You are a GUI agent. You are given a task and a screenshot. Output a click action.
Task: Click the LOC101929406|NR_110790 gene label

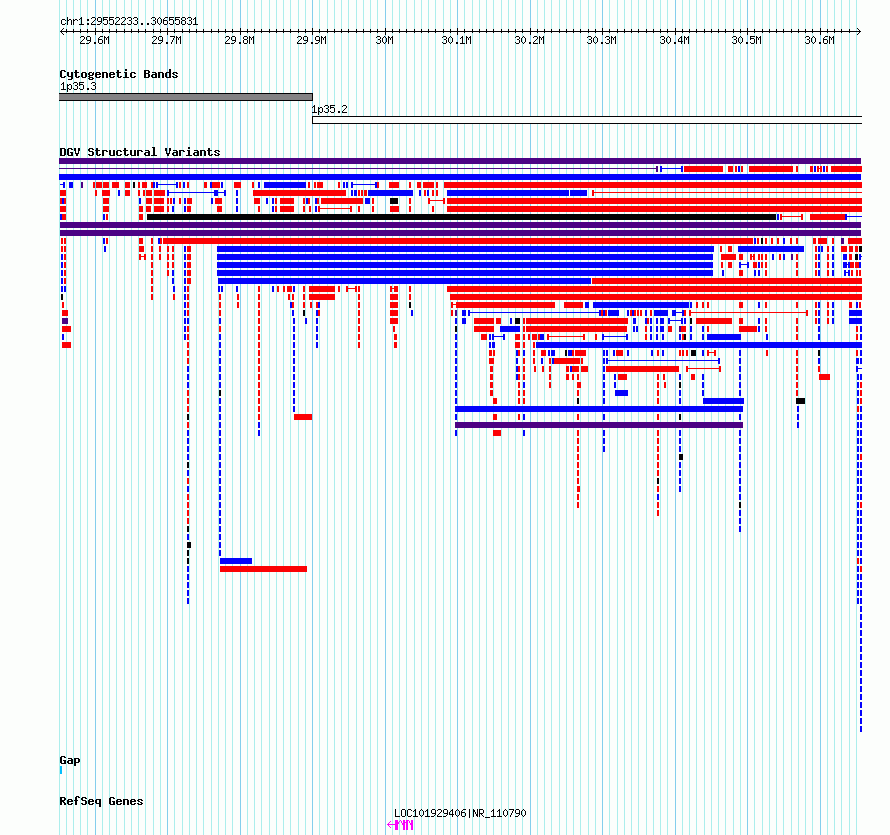click(460, 813)
